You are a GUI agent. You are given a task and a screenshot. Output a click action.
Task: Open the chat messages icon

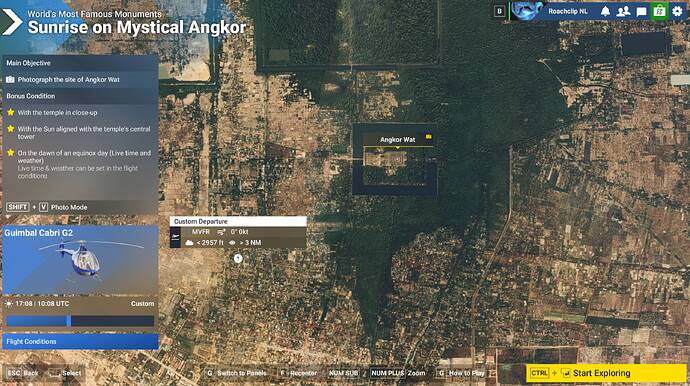pyautogui.click(x=641, y=11)
